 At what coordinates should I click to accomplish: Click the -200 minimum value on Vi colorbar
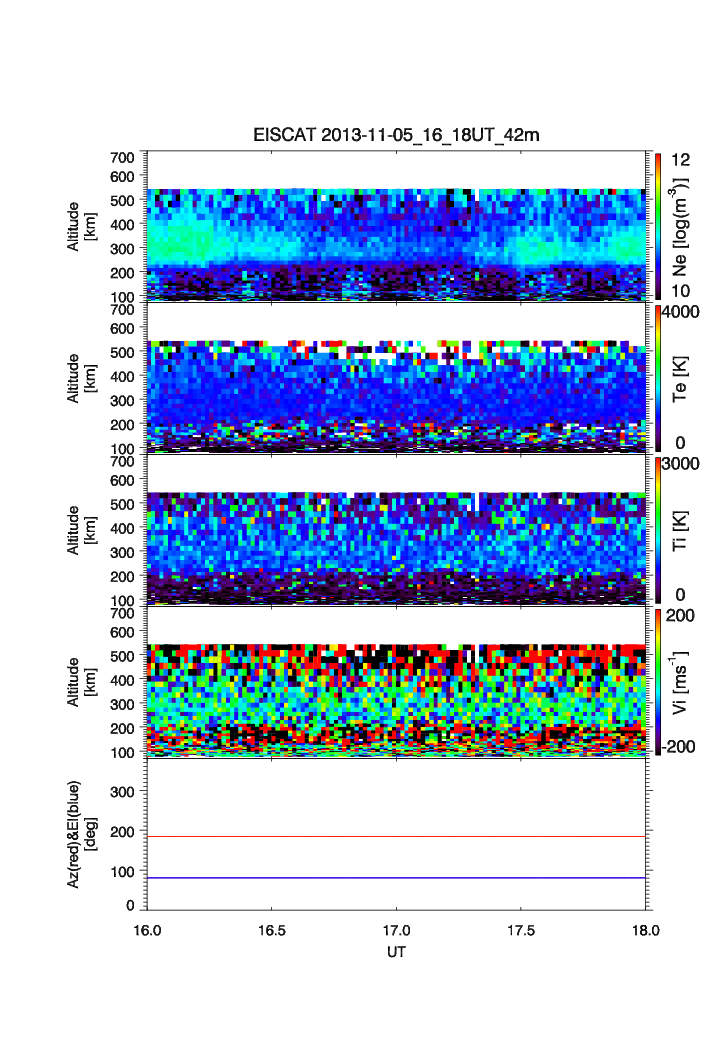pos(678,746)
